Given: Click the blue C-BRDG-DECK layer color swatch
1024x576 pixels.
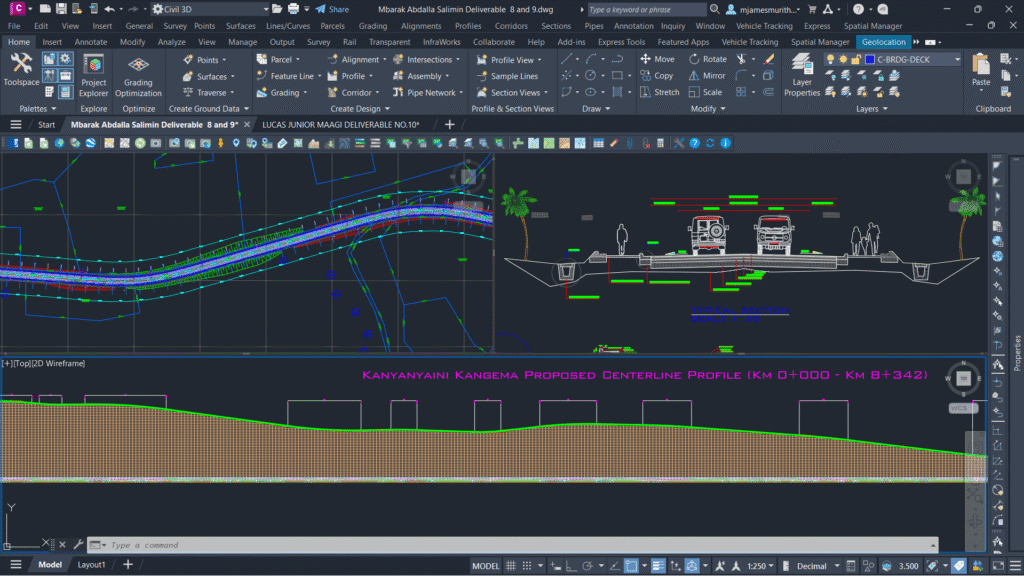Looking at the screenshot, I should point(869,60).
